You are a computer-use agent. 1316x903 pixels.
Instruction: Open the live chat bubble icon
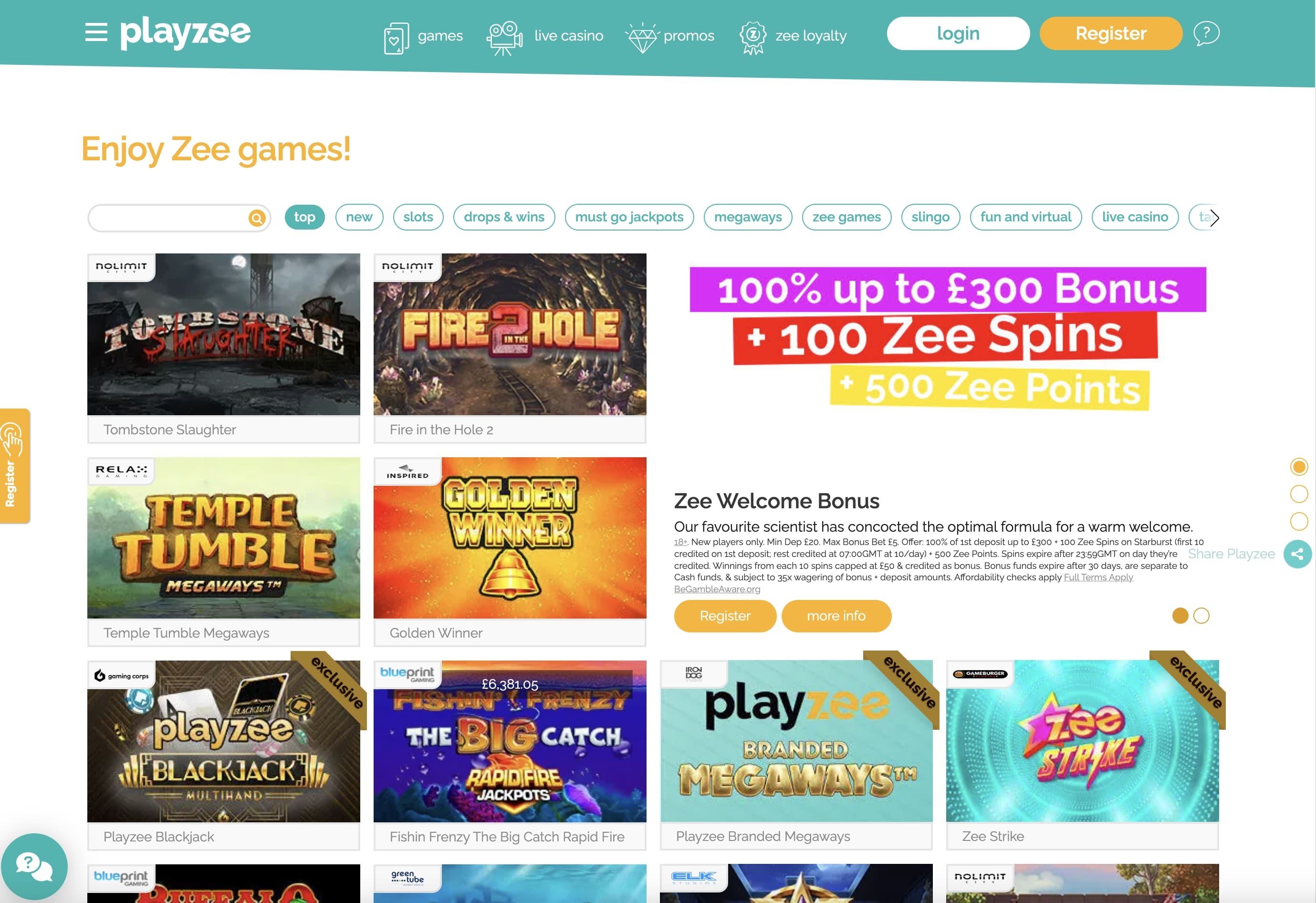click(x=34, y=866)
